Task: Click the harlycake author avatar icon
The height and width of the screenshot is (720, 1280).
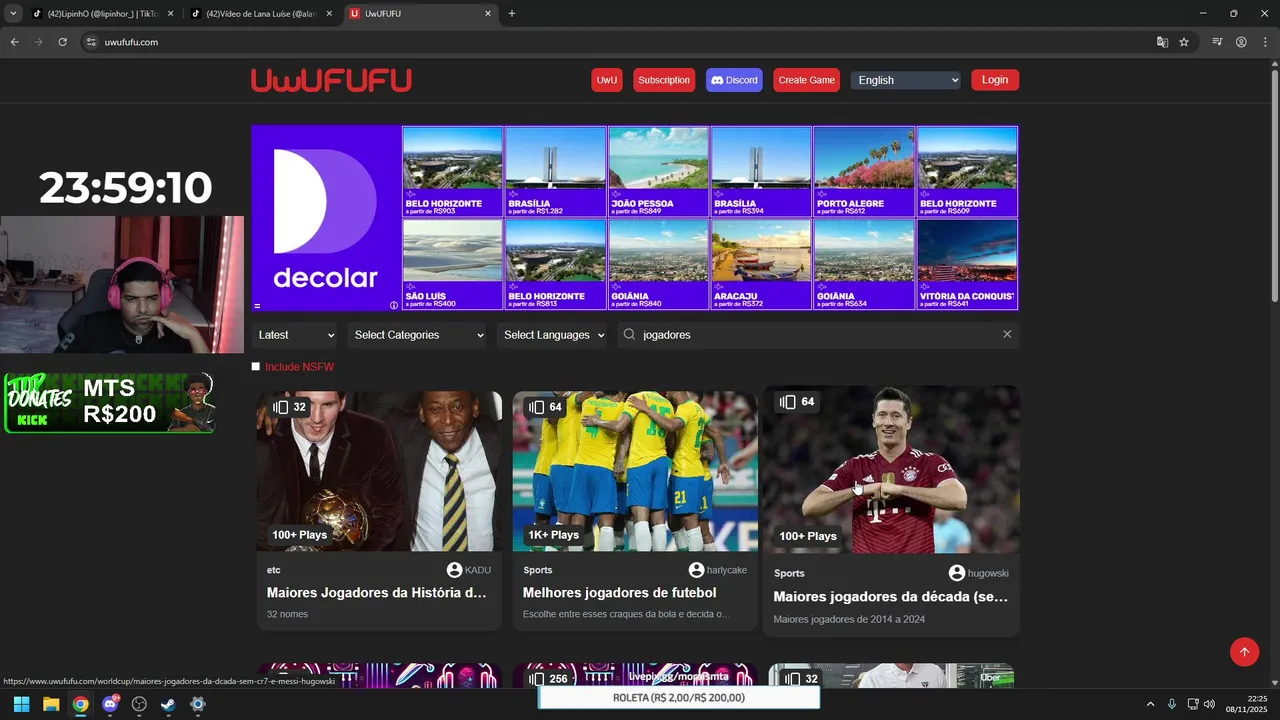Action: pos(697,570)
